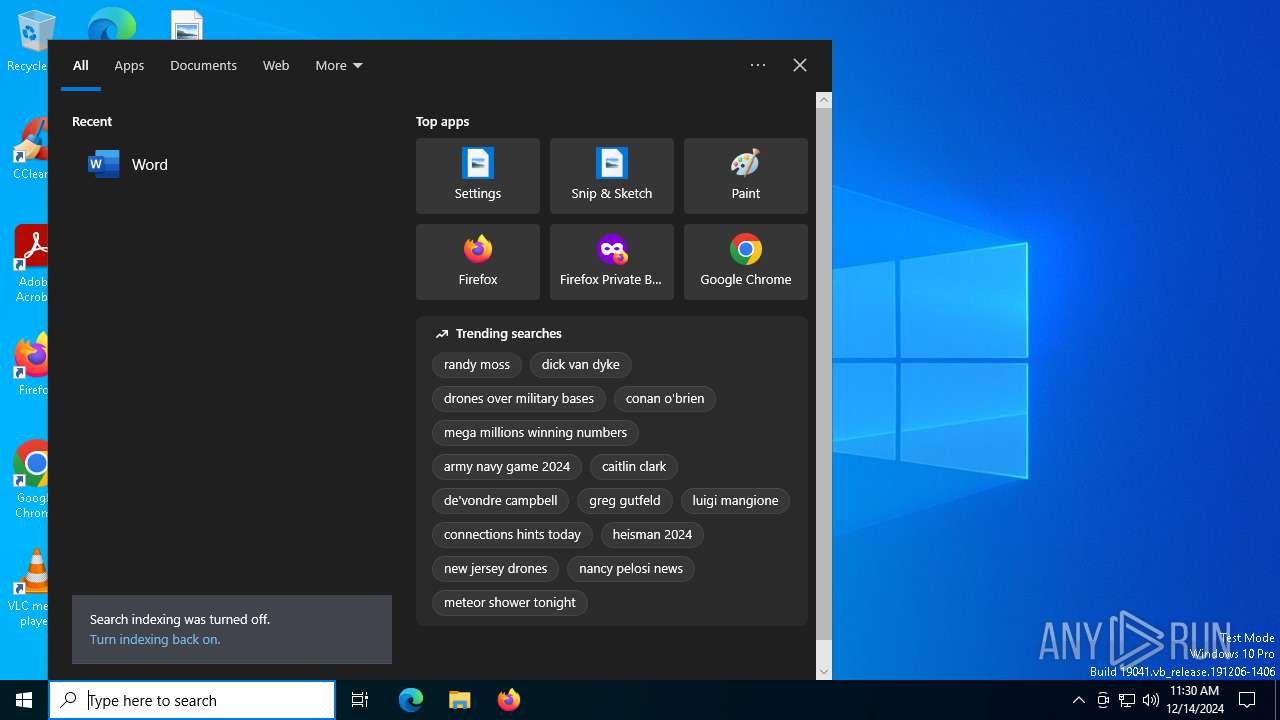Close the search panel
This screenshot has width=1280, height=720.
(x=800, y=65)
